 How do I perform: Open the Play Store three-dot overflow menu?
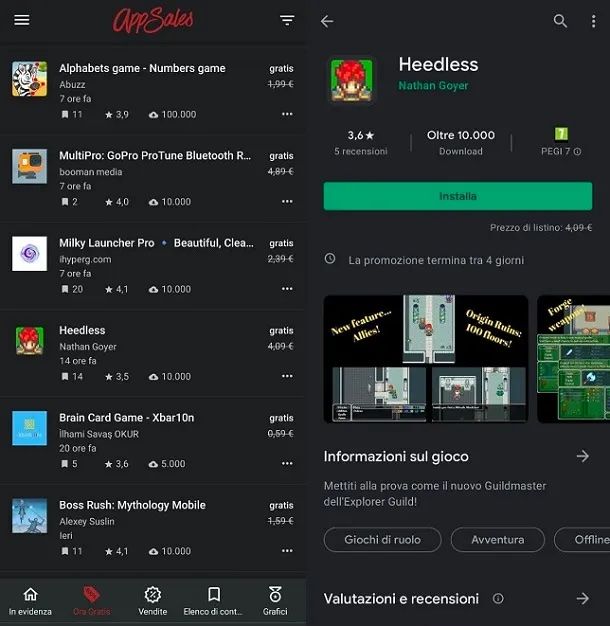594,21
